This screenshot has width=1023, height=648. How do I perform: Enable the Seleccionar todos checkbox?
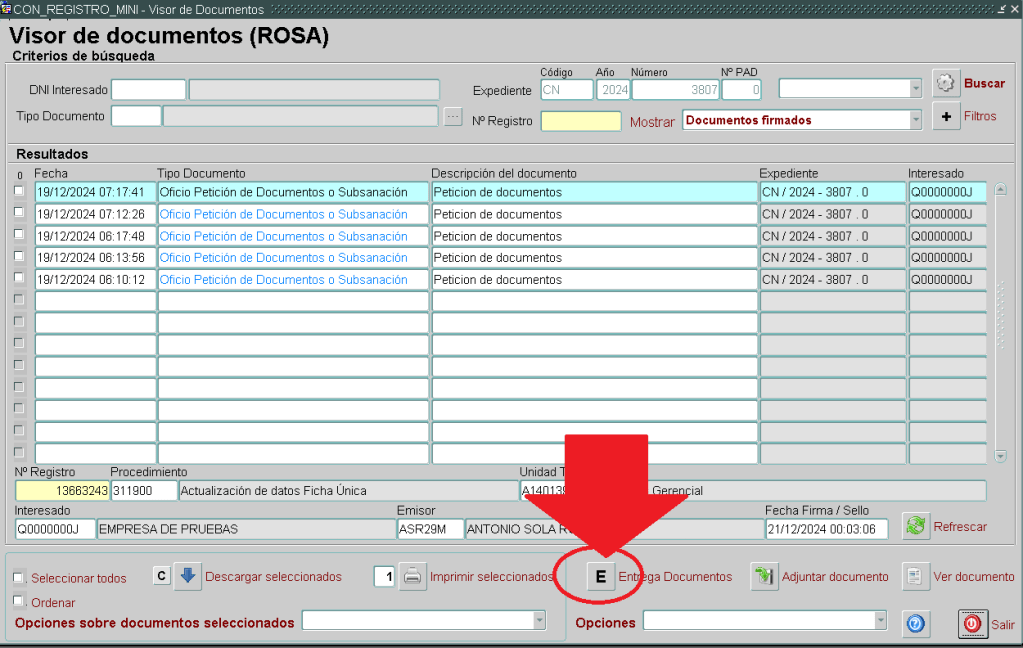(19, 578)
